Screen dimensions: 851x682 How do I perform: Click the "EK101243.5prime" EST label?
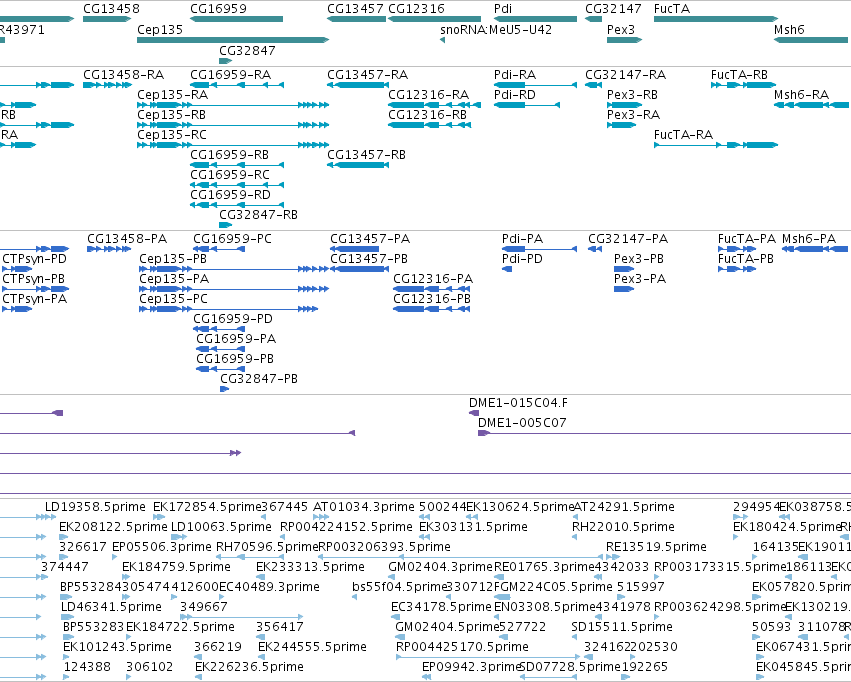pos(117,647)
